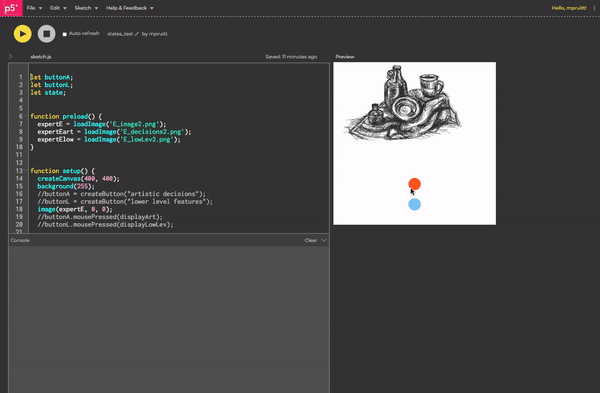Click the buttonL.mousePressed(displayLowLev) comment line
Image resolution: width=600 pixels, height=393 pixels.
tap(105, 225)
